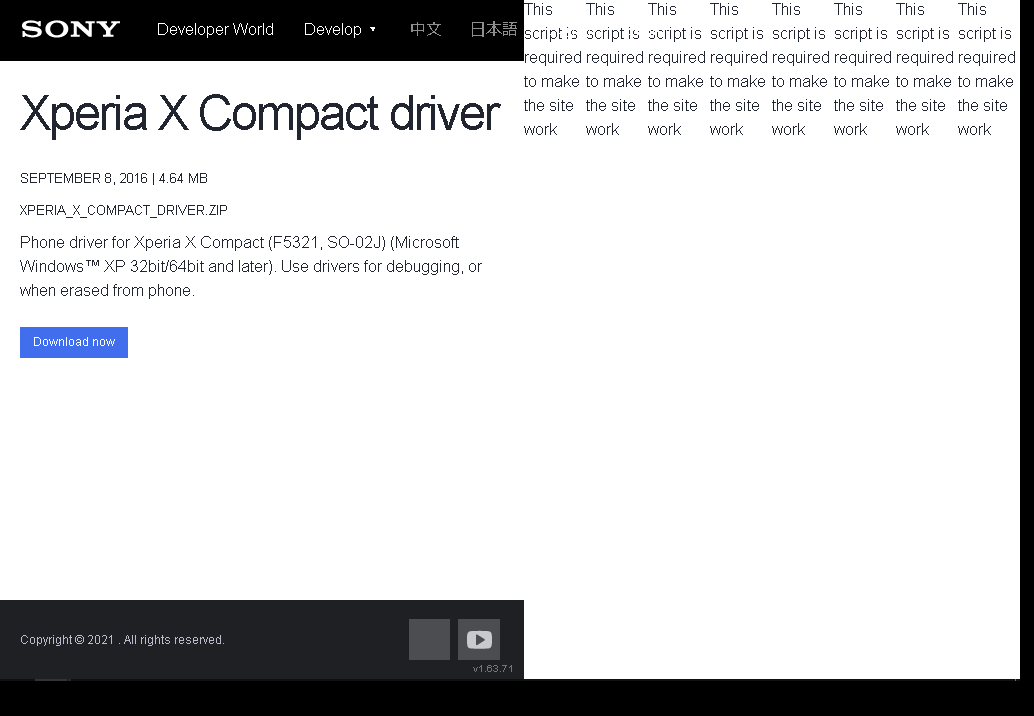Switch language to 中文
Viewport: 1034px width, 716px height.
(x=425, y=30)
